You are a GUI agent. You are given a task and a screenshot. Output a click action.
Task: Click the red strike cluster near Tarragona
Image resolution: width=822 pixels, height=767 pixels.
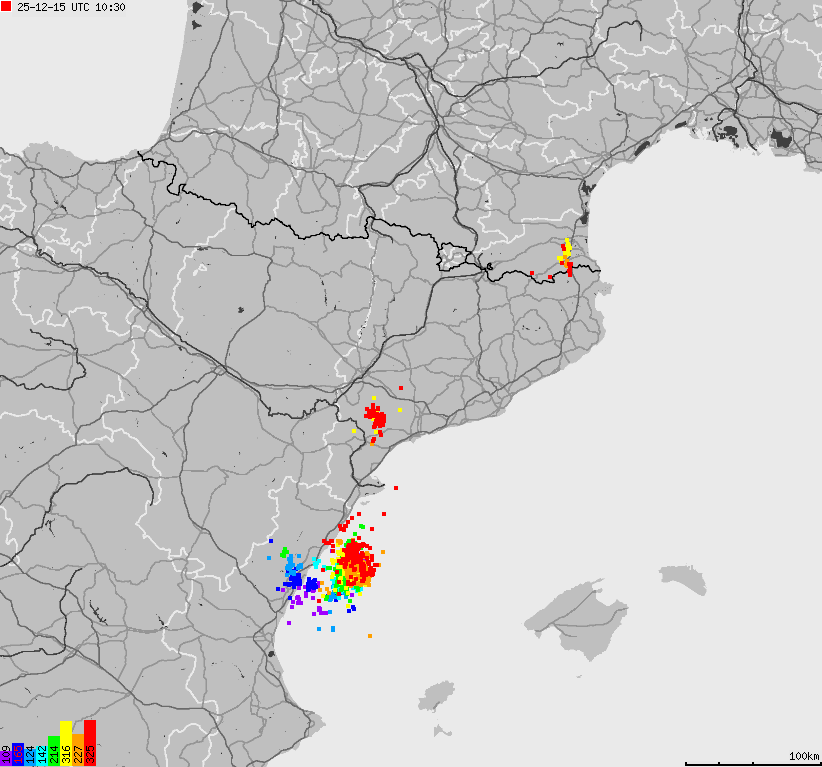click(377, 420)
